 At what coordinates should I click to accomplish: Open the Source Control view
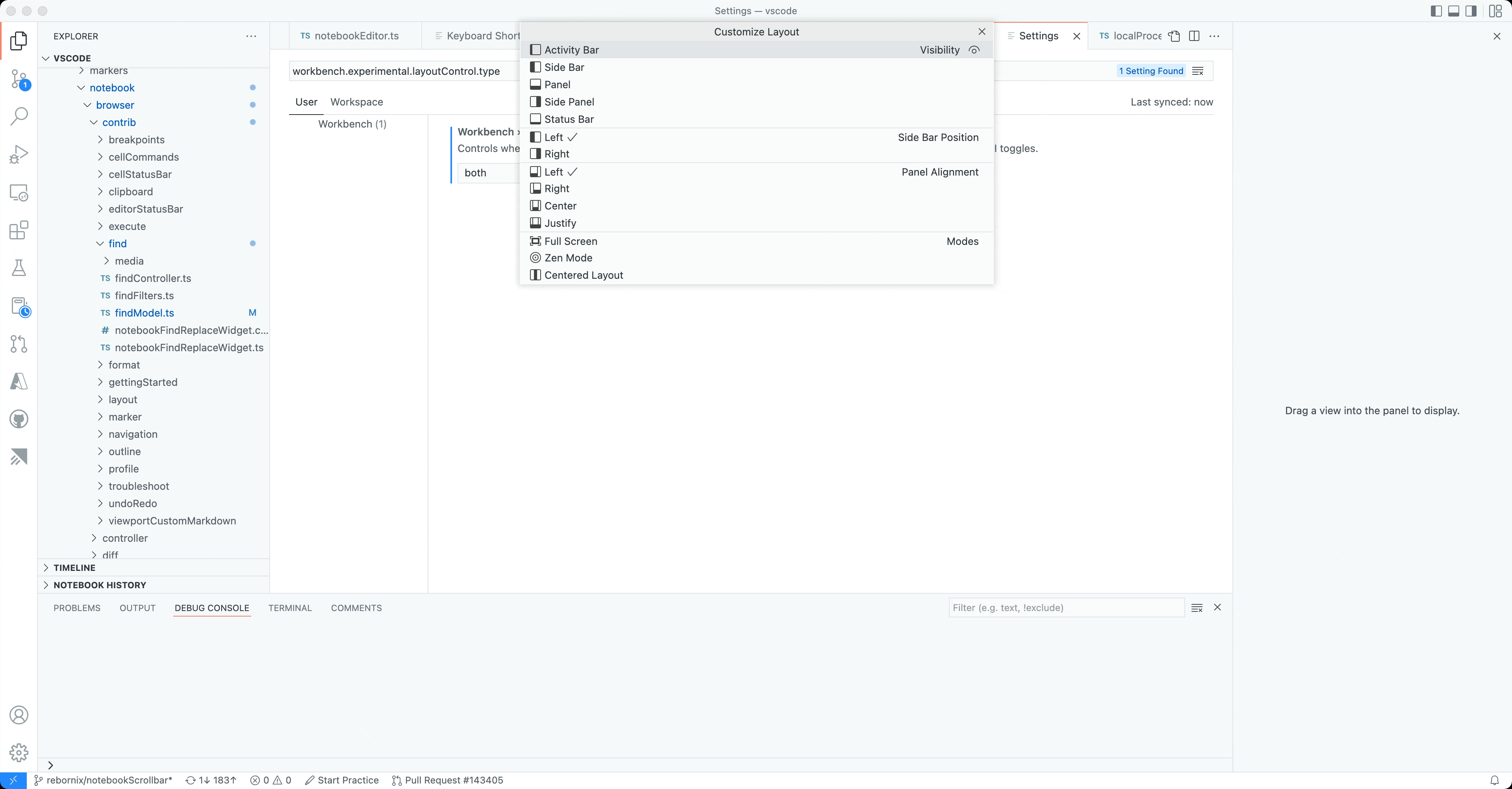click(x=18, y=80)
